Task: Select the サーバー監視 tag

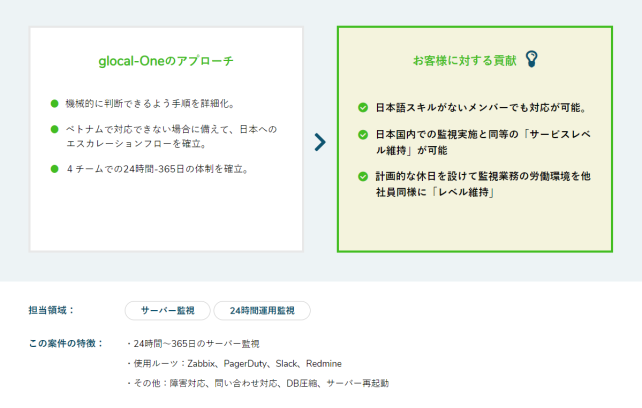Action: point(167,311)
